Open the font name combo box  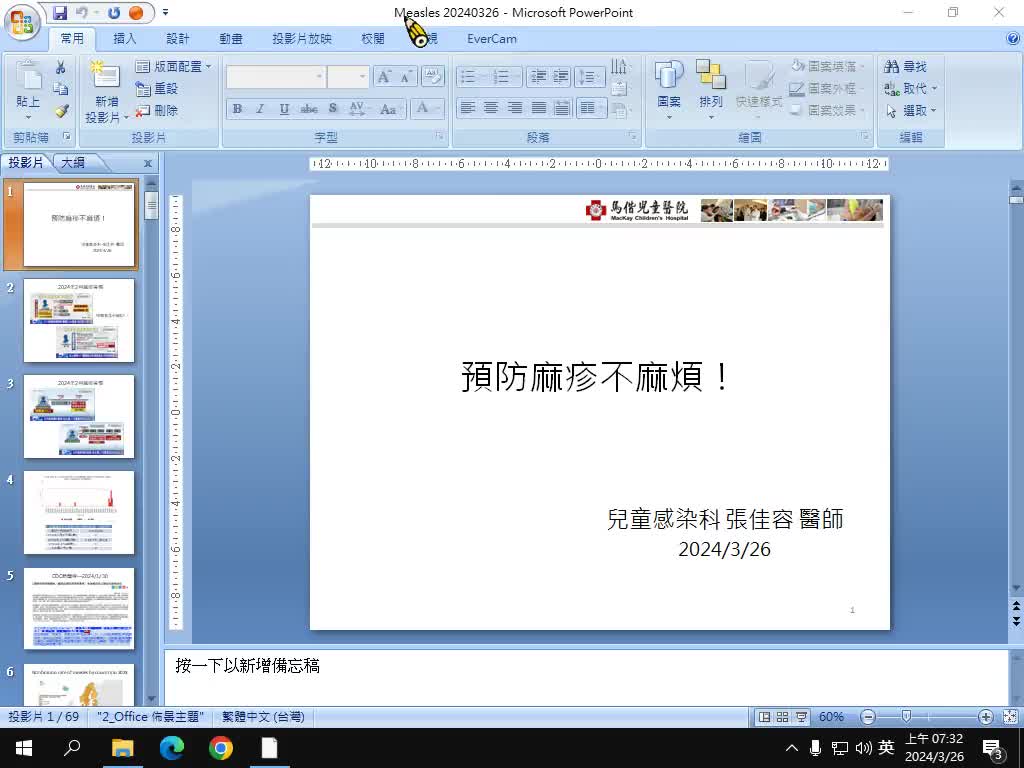tap(275, 77)
